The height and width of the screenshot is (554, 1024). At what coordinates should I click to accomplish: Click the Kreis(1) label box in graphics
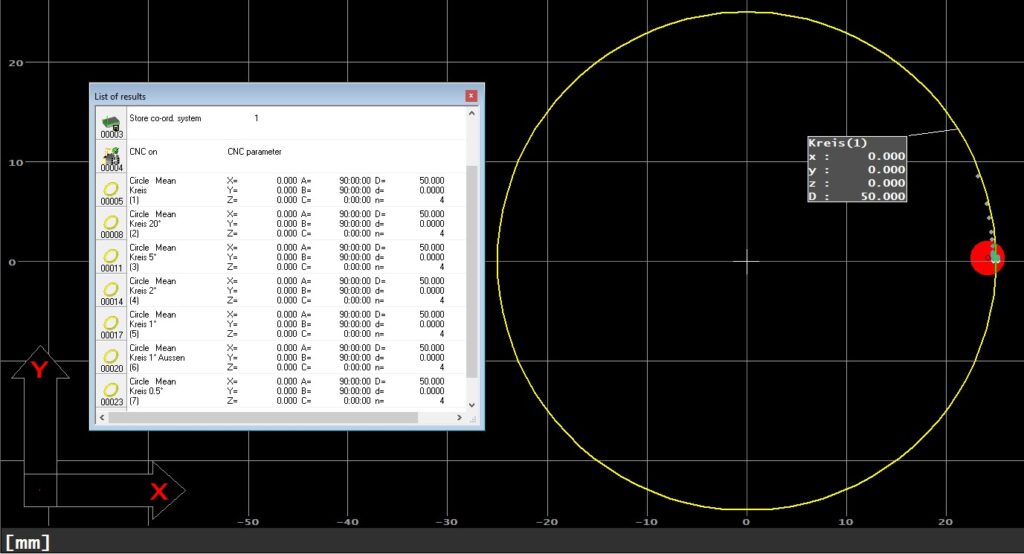click(857, 170)
